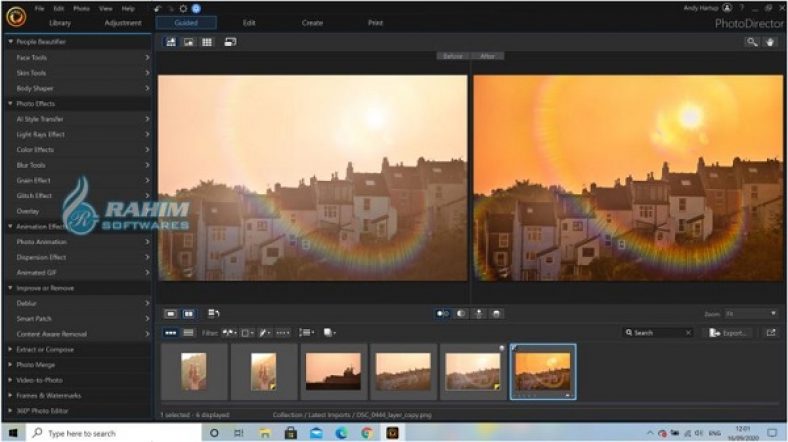This screenshot has height=442, width=788.
Task: Toggle the single photo viewer mode
Action: 171,313
